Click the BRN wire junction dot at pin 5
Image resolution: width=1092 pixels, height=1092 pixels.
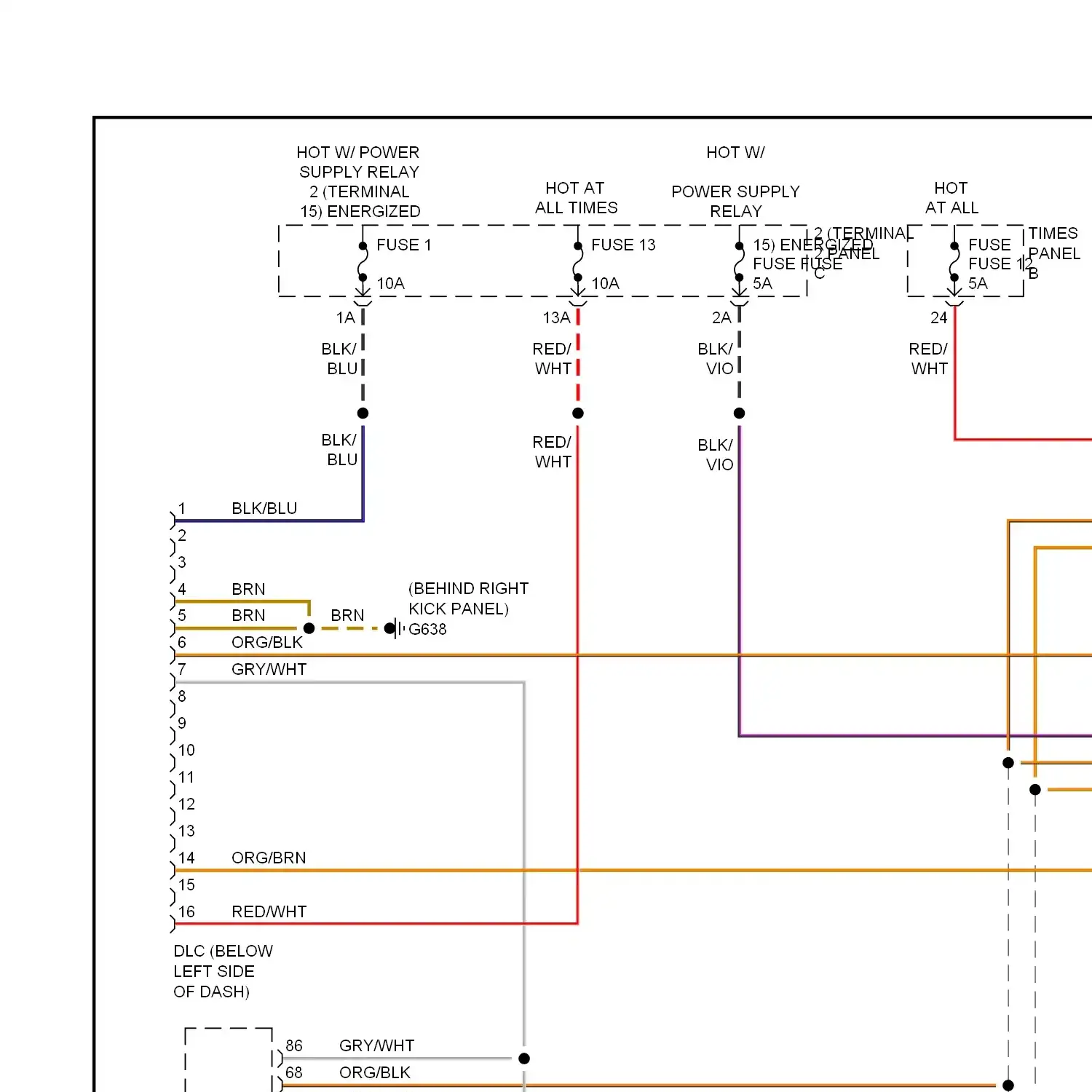[x=309, y=628]
